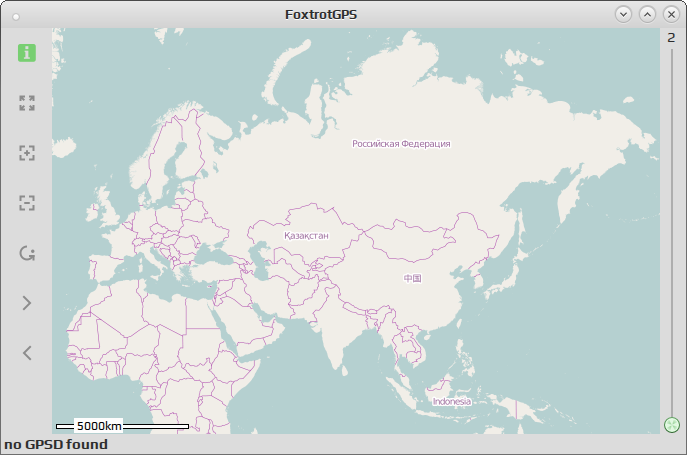The width and height of the screenshot is (687, 455).
Task: Minimize the FoxtrotGPS window
Action: point(623,14)
